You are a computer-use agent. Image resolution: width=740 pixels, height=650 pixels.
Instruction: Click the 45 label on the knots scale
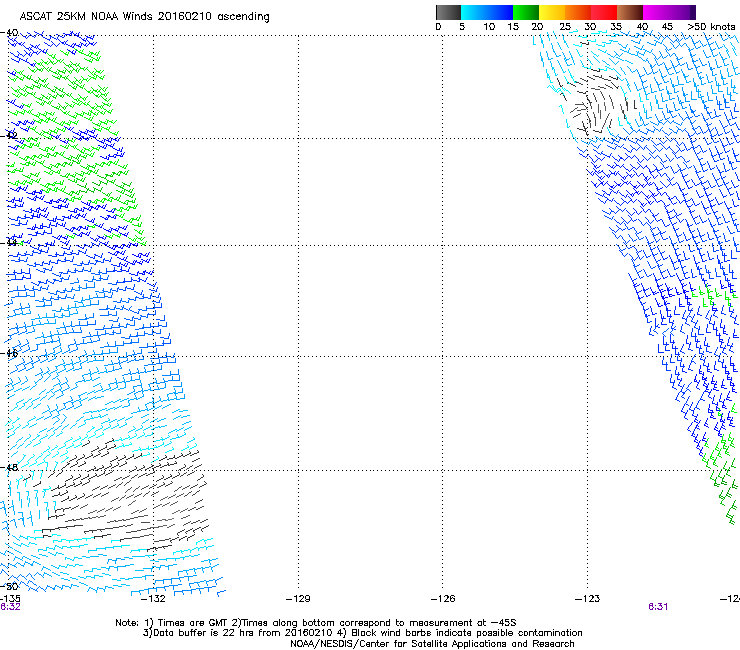[667, 27]
